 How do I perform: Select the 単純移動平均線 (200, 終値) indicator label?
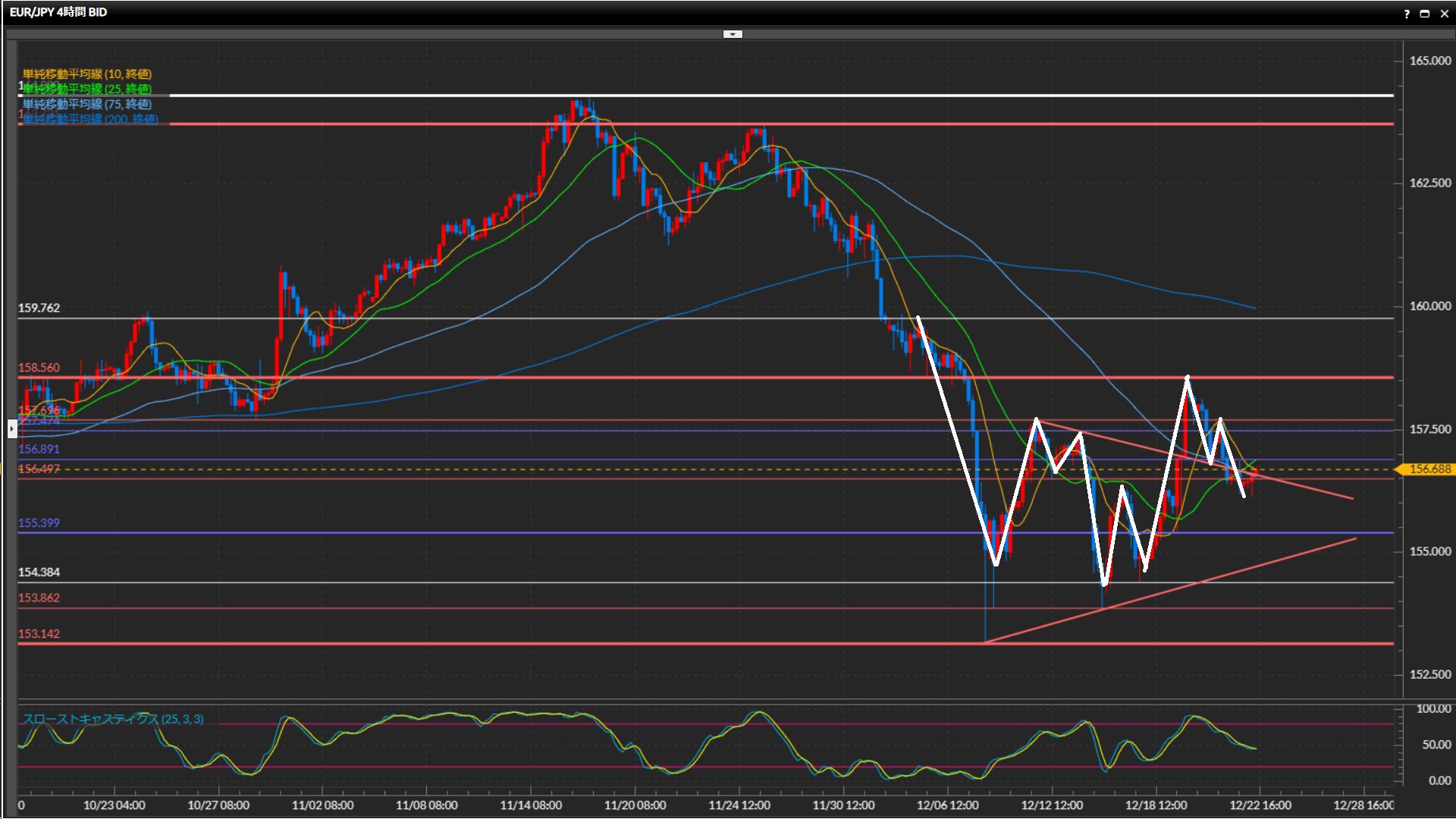(x=91, y=118)
